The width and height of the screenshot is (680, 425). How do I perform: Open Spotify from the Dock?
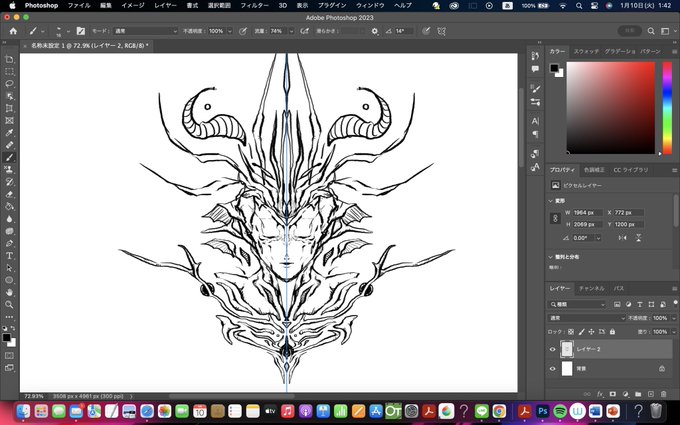coord(560,411)
